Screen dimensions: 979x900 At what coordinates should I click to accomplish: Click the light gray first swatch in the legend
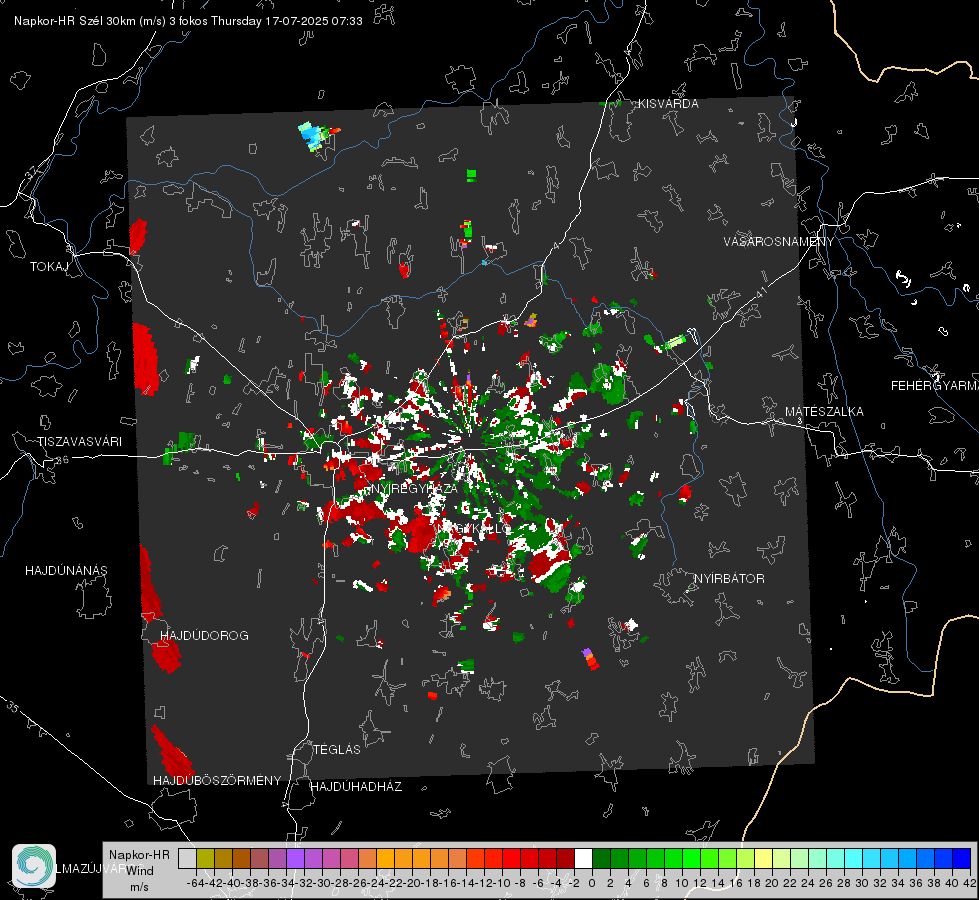tap(187, 858)
